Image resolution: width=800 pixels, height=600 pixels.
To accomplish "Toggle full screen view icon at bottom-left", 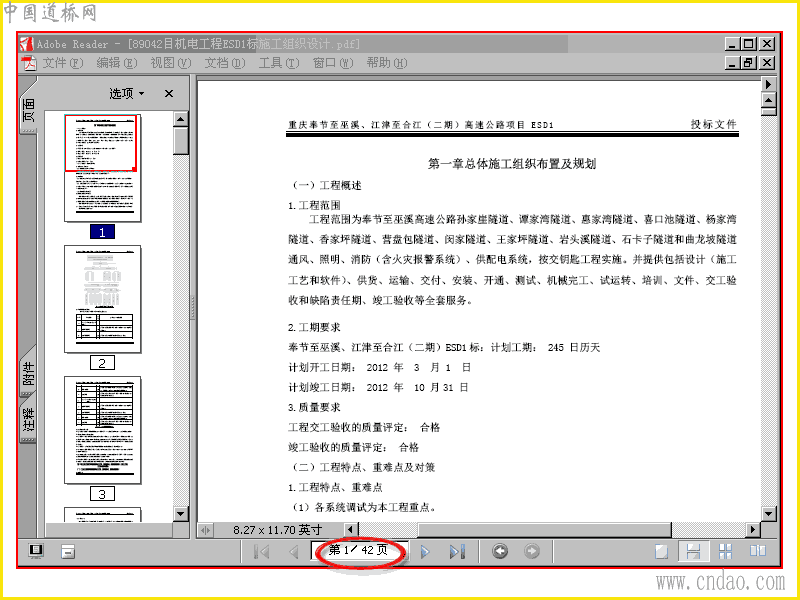I will (36, 551).
